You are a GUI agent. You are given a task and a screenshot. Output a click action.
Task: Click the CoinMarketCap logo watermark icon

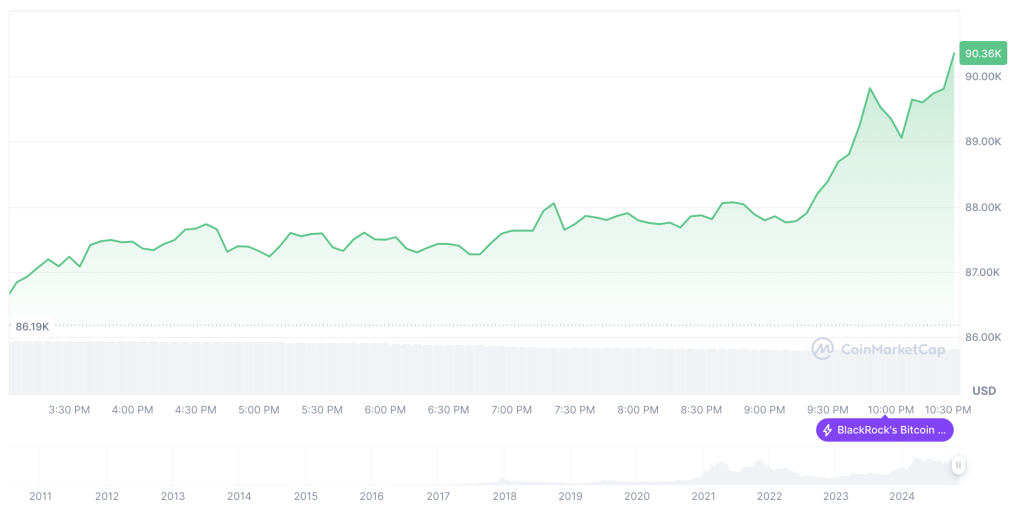[x=822, y=349]
